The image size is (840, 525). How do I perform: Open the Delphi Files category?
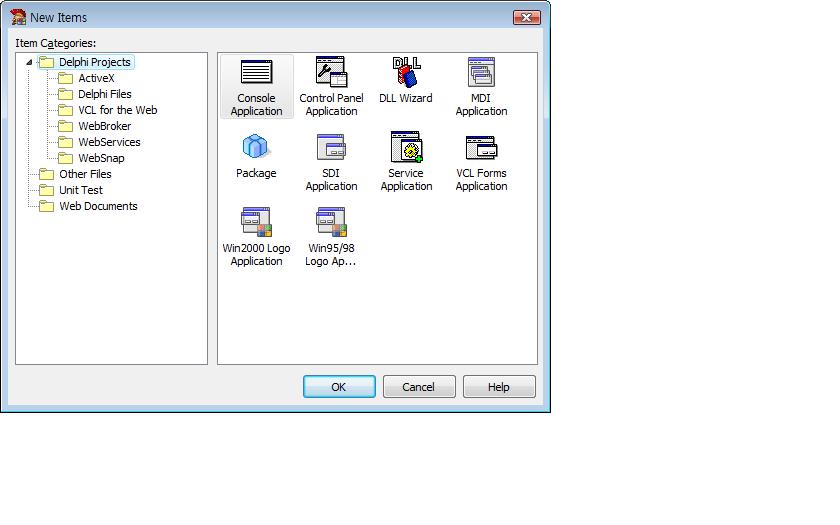pyautogui.click(x=104, y=94)
